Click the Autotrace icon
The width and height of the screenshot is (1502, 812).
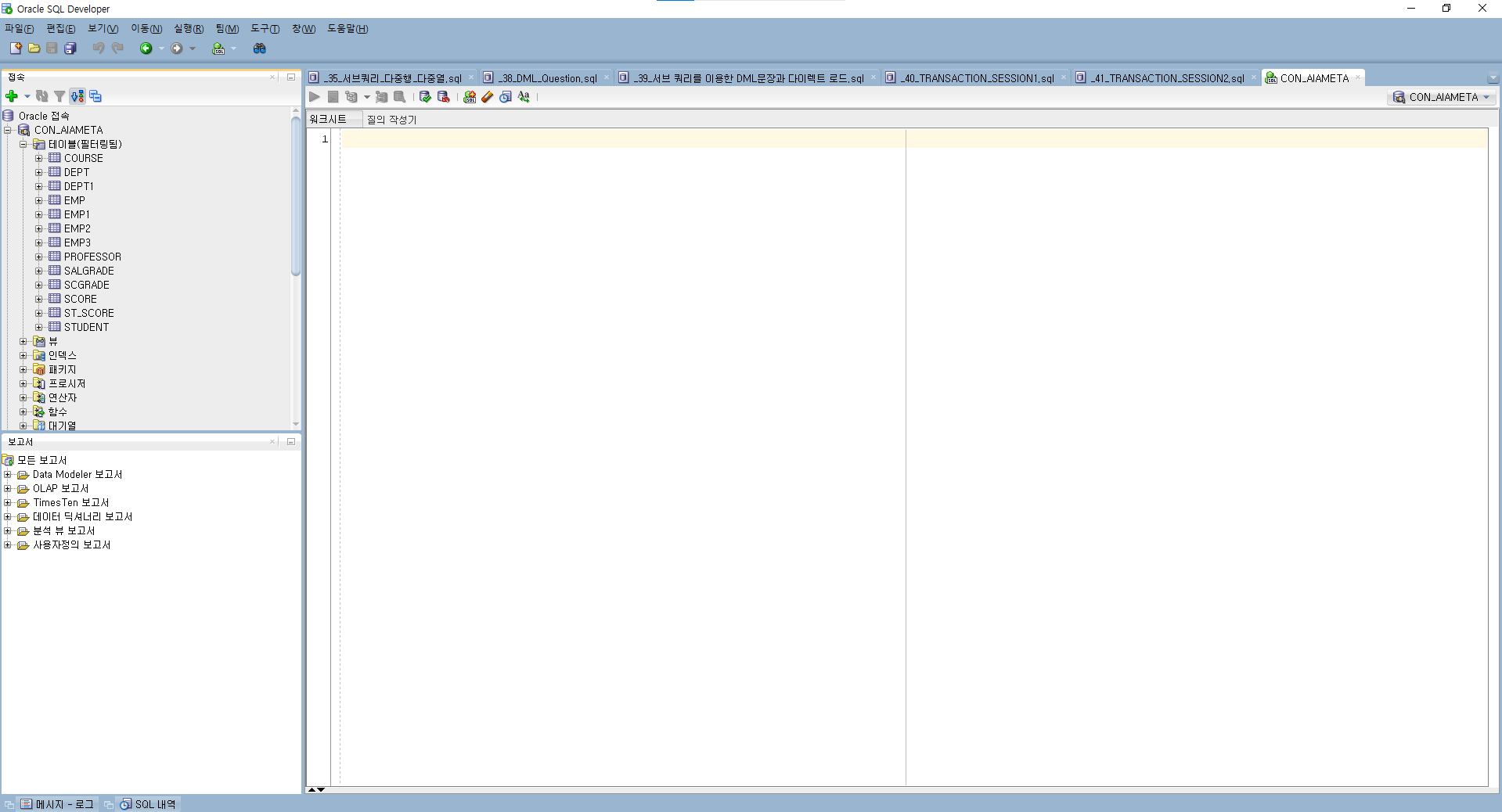pyautogui.click(x=381, y=97)
